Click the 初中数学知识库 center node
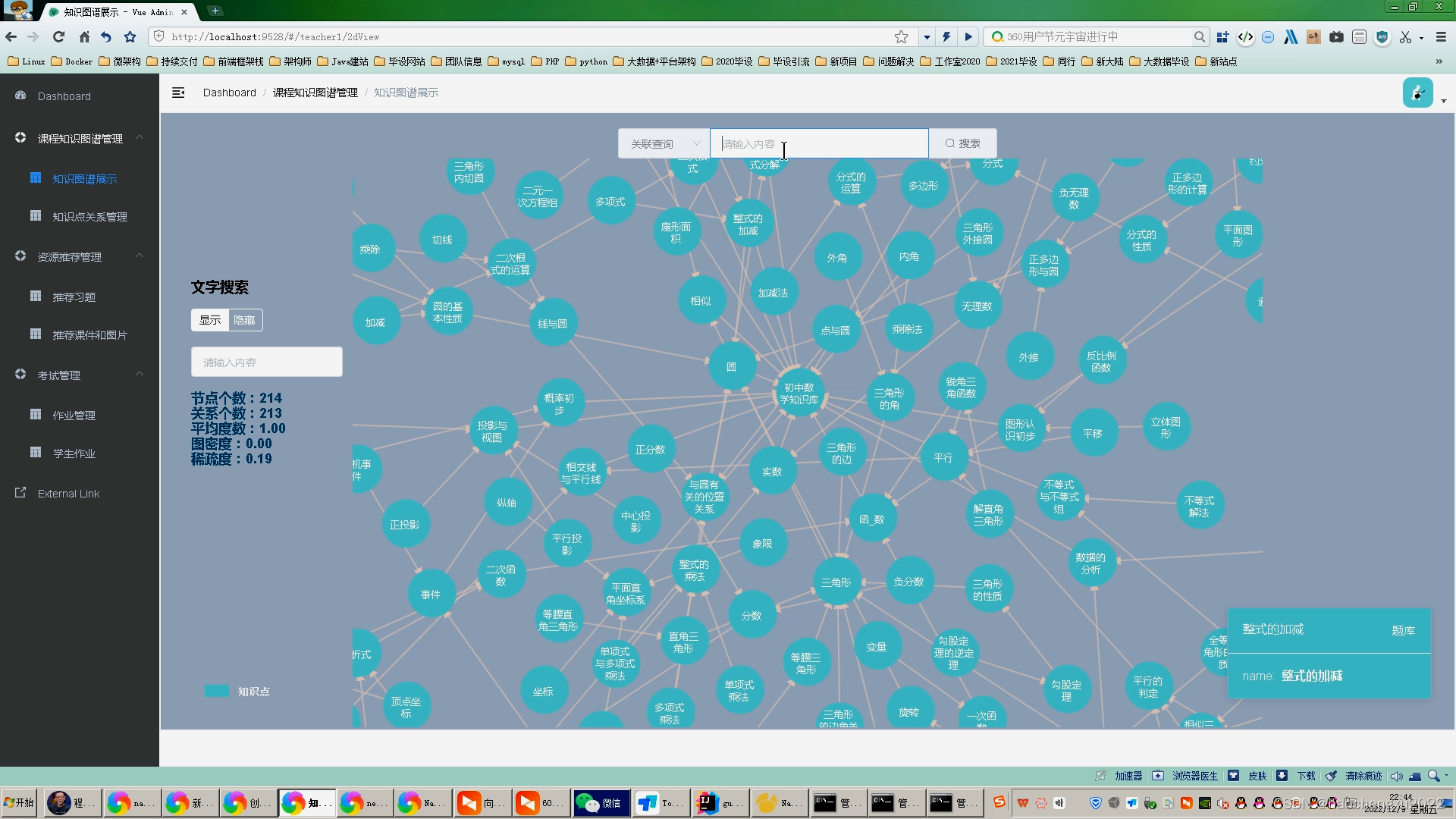This screenshot has height=819, width=1456. click(799, 393)
